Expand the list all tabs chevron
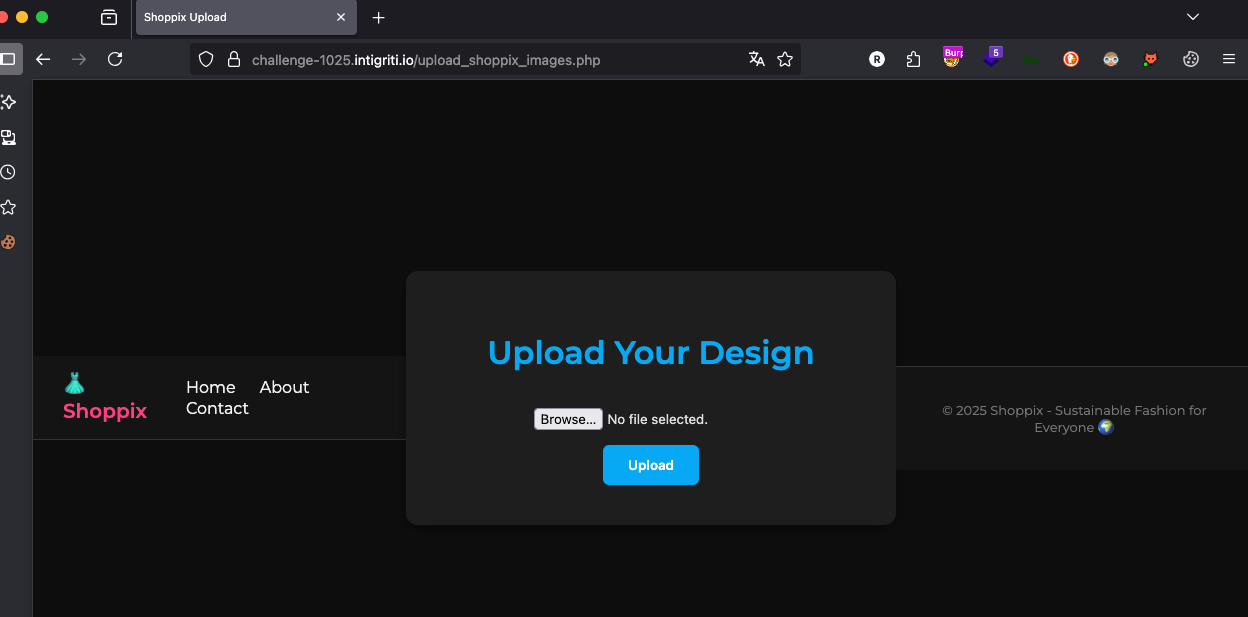The height and width of the screenshot is (617, 1248). coord(1192,17)
